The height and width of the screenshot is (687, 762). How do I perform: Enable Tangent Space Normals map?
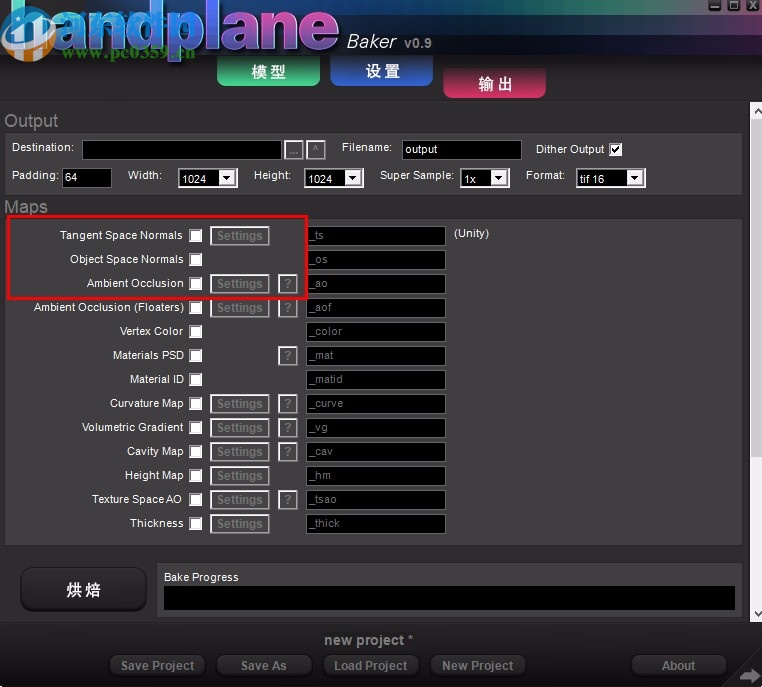coord(196,236)
